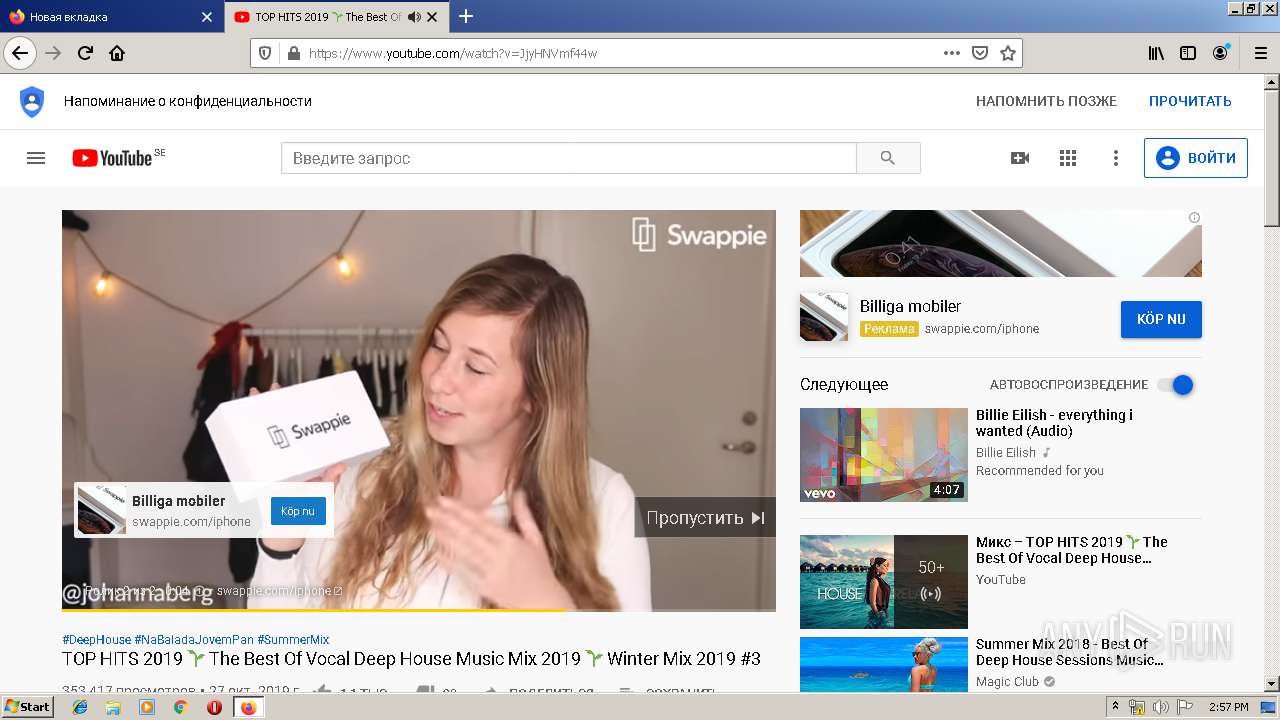Open Микс – TOP HITS 2019 title link
The height and width of the screenshot is (720, 1280).
1072,550
